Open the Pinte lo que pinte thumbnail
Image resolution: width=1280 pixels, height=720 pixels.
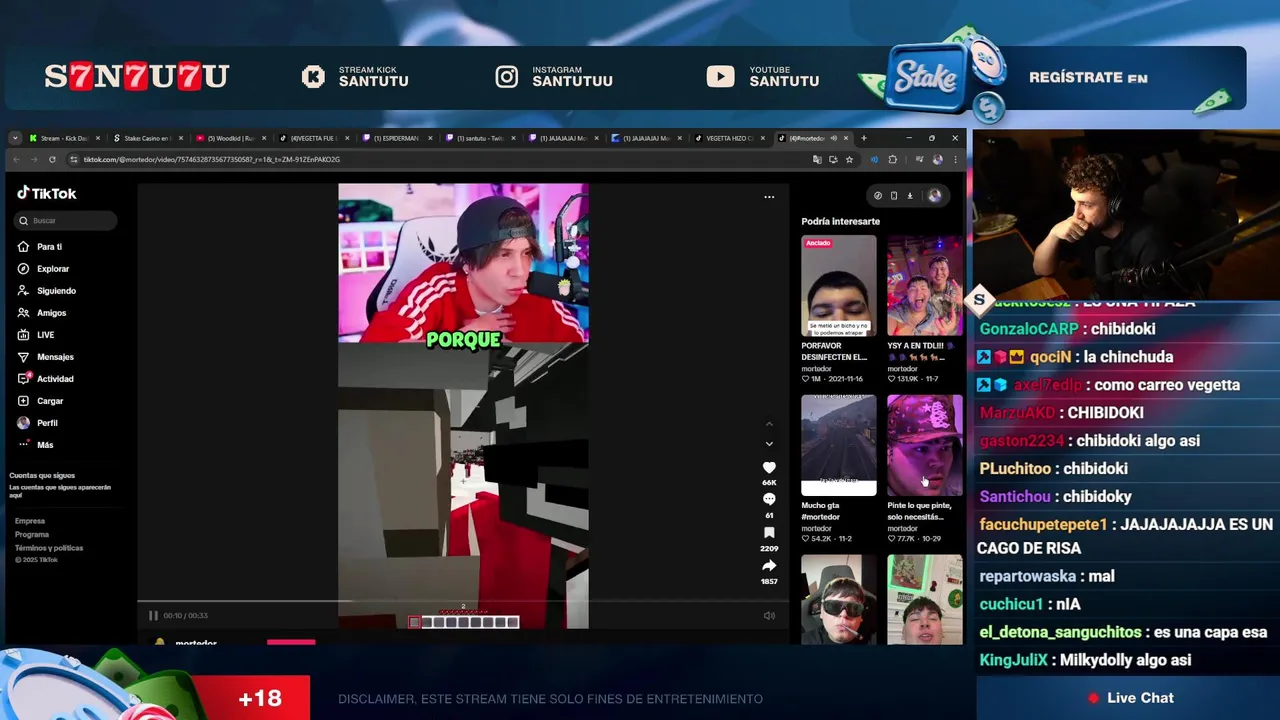pos(925,445)
